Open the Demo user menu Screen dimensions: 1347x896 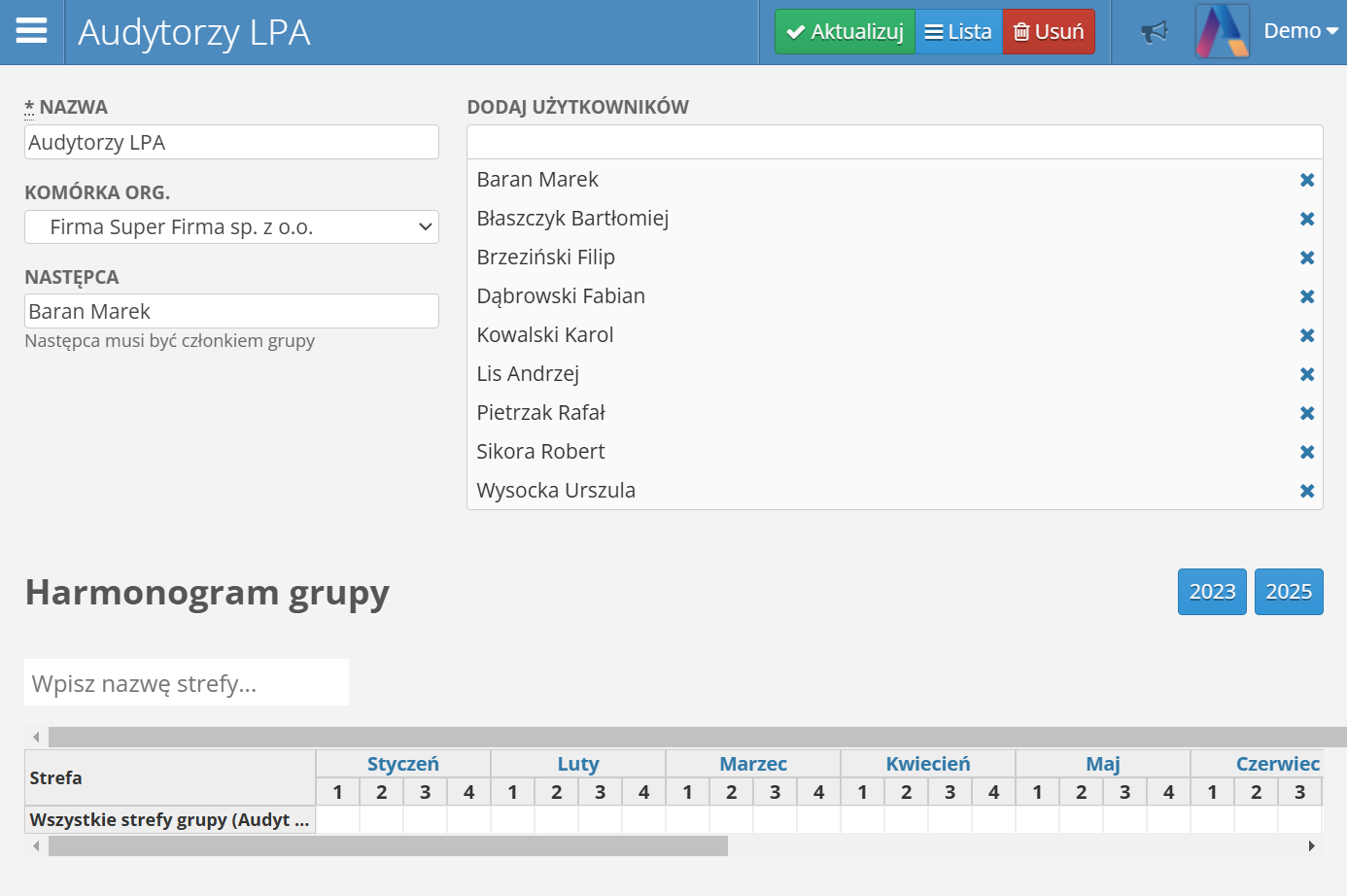coord(1299,32)
